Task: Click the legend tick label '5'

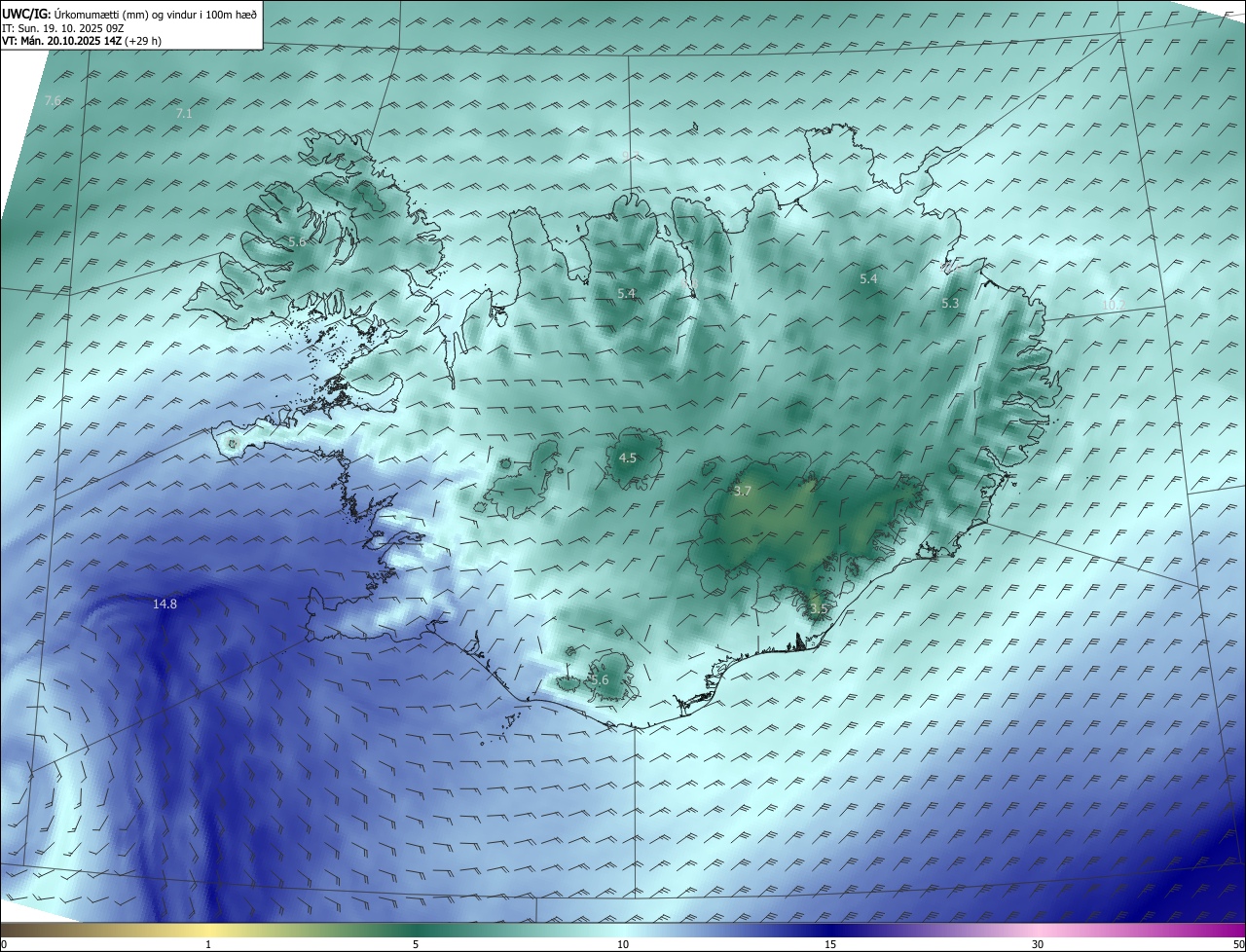Action: [416, 944]
